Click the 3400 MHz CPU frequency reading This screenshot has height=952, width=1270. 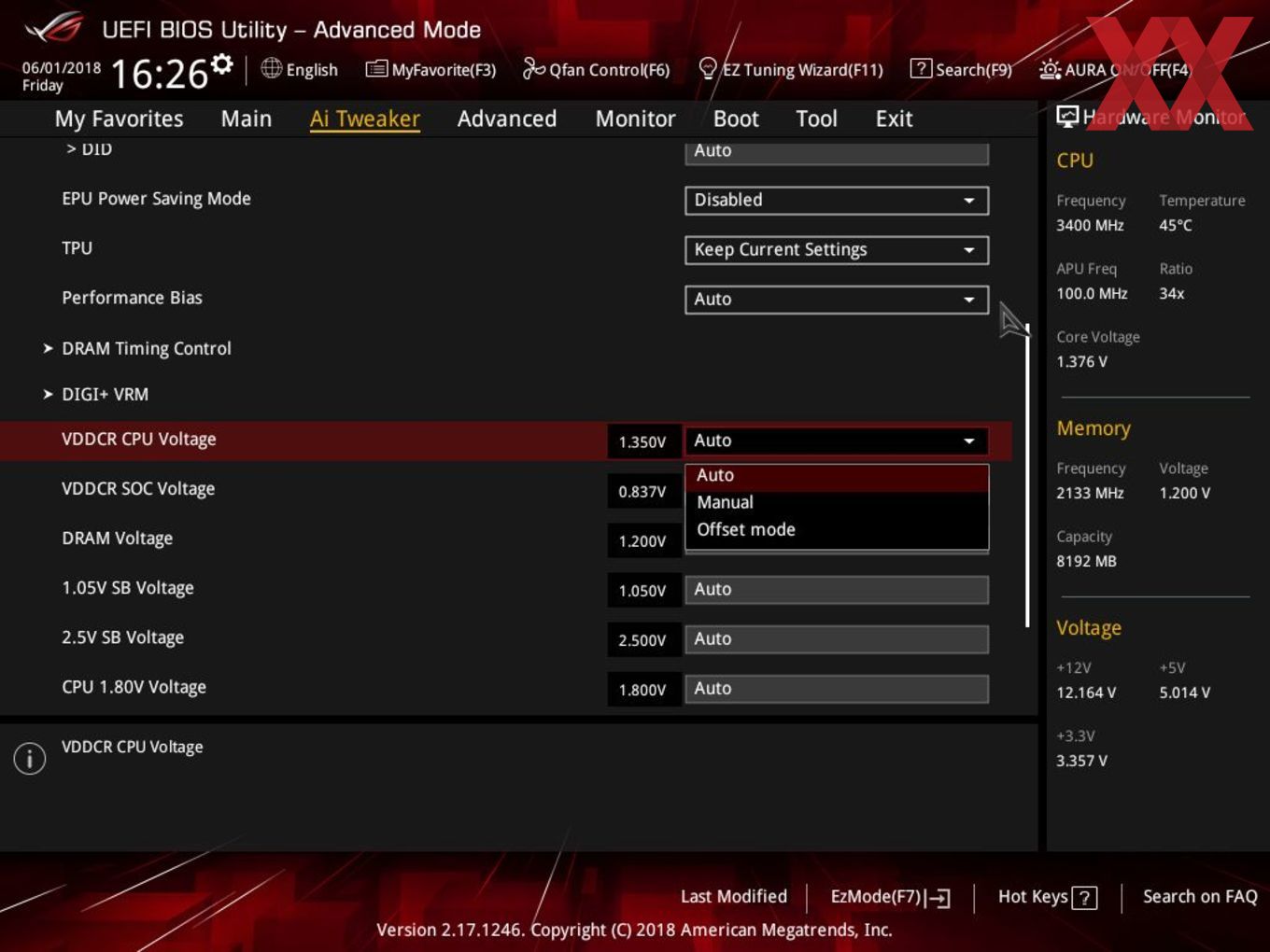pyautogui.click(x=1090, y=225)
